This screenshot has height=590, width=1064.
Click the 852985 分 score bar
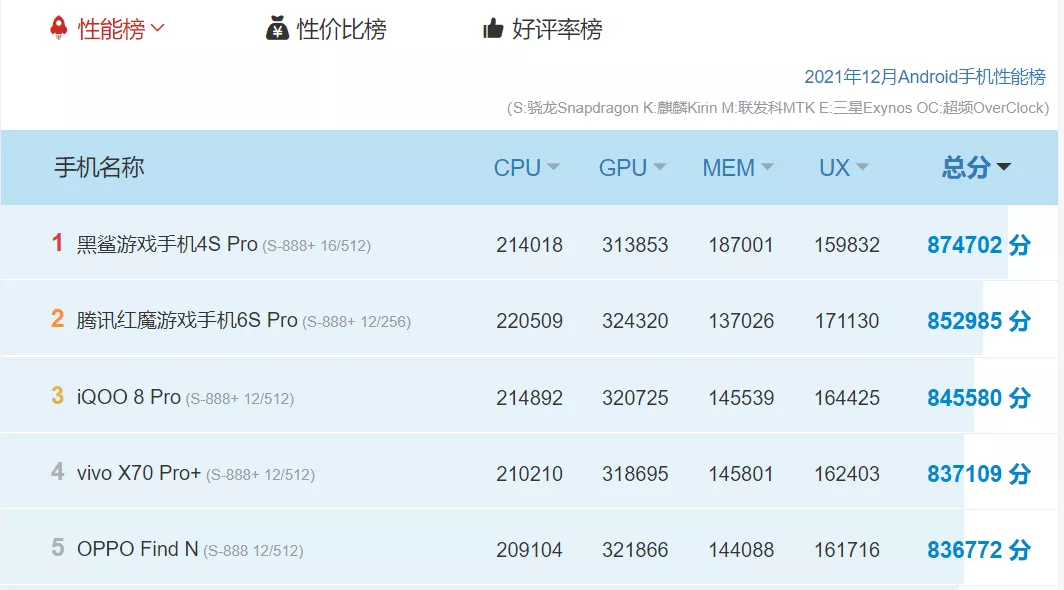[x=978, y=321]
